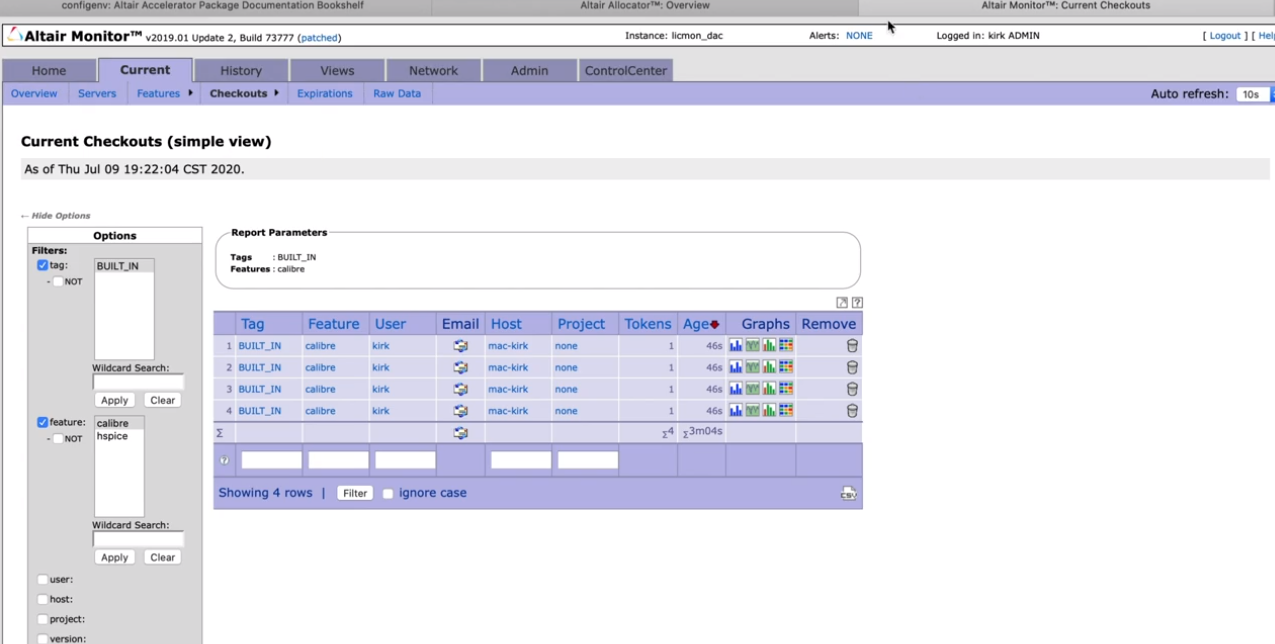
Task: Open the green waveform graph in row 1
Action: coord(752,346)
